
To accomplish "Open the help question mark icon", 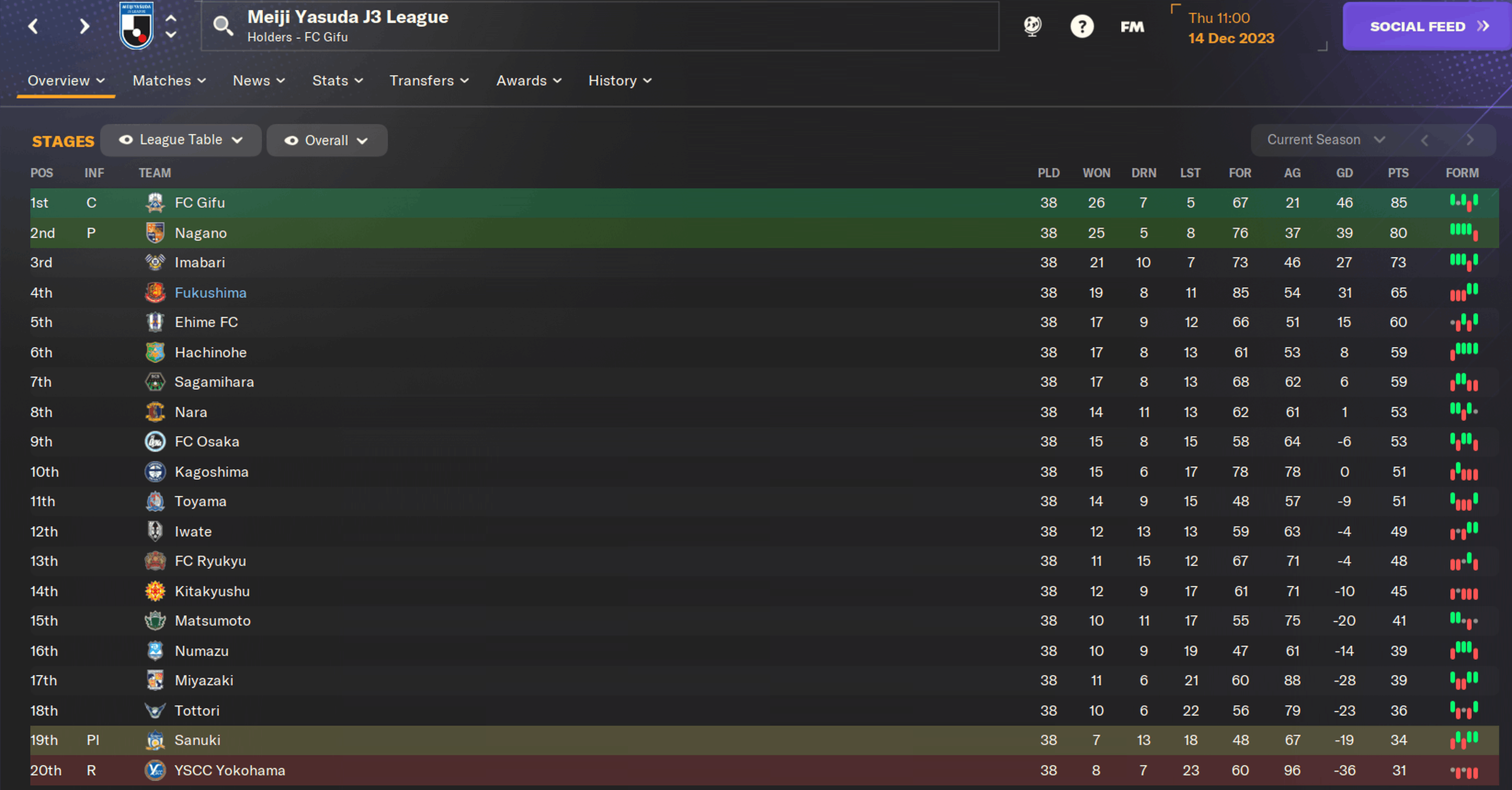I will [x=1081, y=26].
